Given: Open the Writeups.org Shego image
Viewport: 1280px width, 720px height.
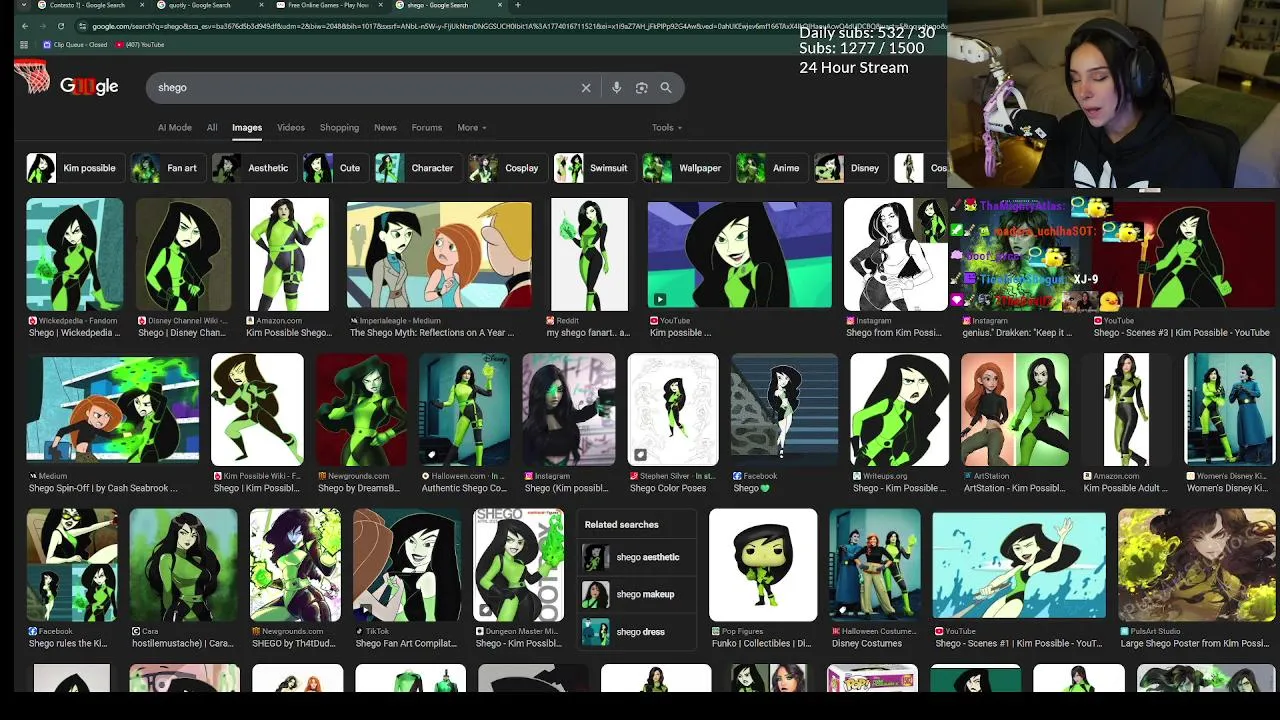Looking at the screenshot, I should (899, 409).
